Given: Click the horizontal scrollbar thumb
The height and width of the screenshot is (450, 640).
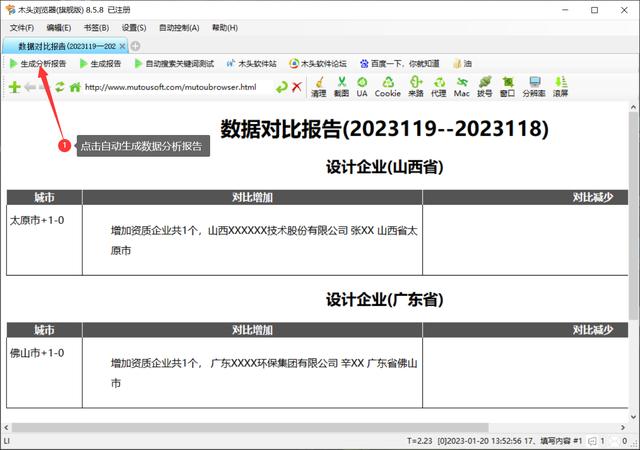Looking at the screenshot, I should [250, 428].
